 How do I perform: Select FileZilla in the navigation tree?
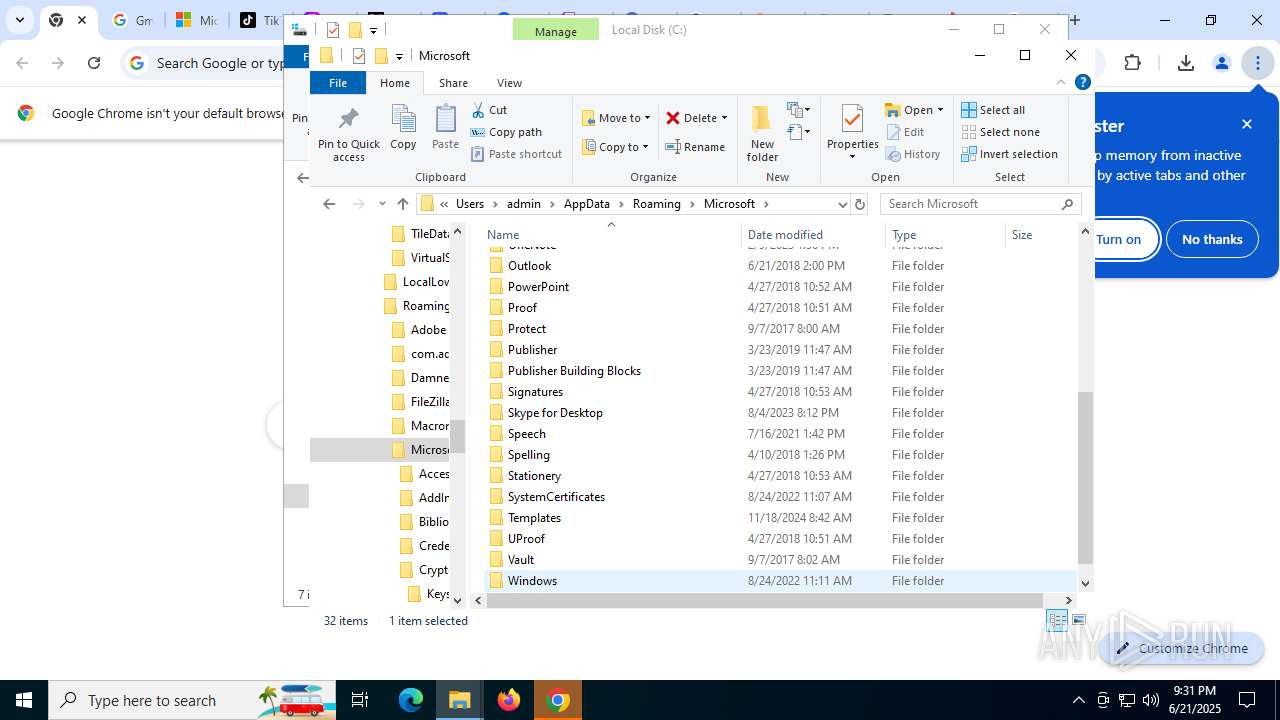[x=430, y=402]
